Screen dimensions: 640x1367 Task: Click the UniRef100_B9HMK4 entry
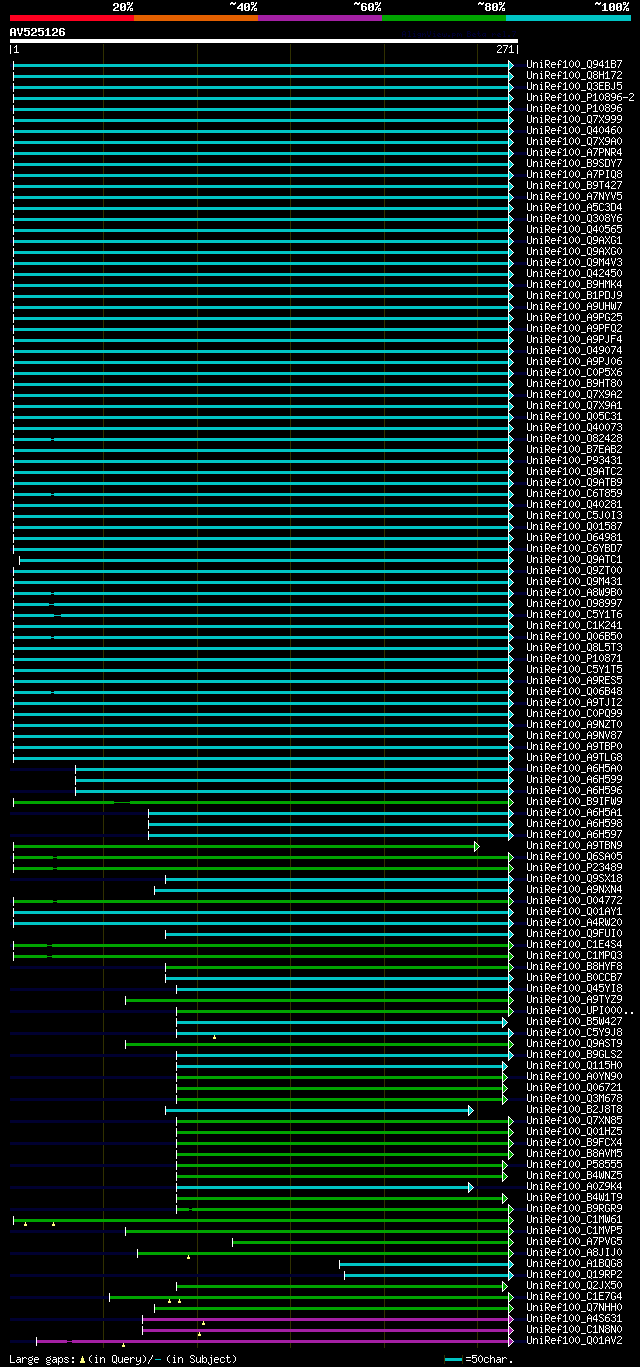pyautogui.click(x=574, y=284)
